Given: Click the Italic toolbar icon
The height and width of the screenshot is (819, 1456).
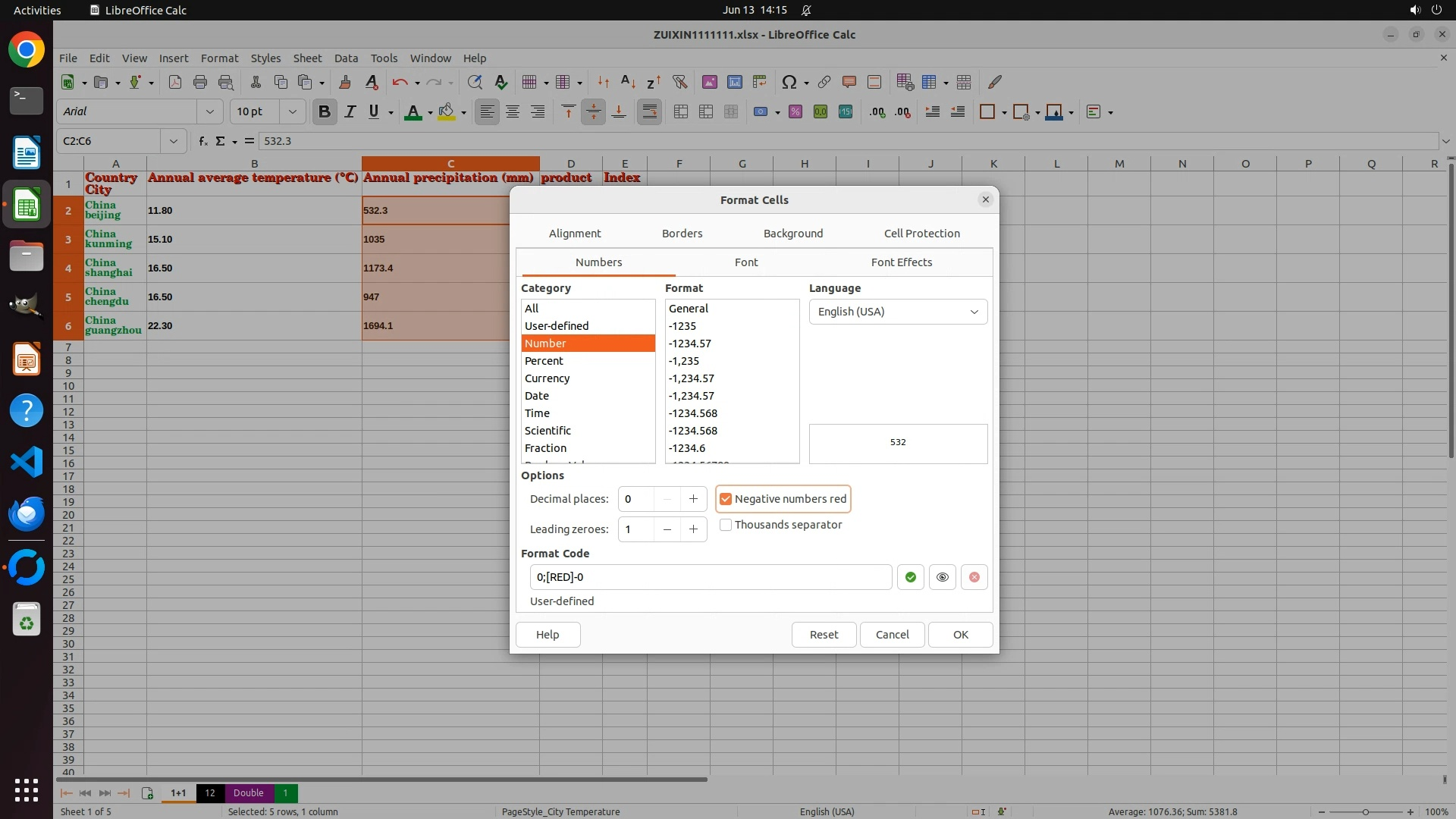Looking at the screenshot, I should pyautogui.click(x=350, y=112).
